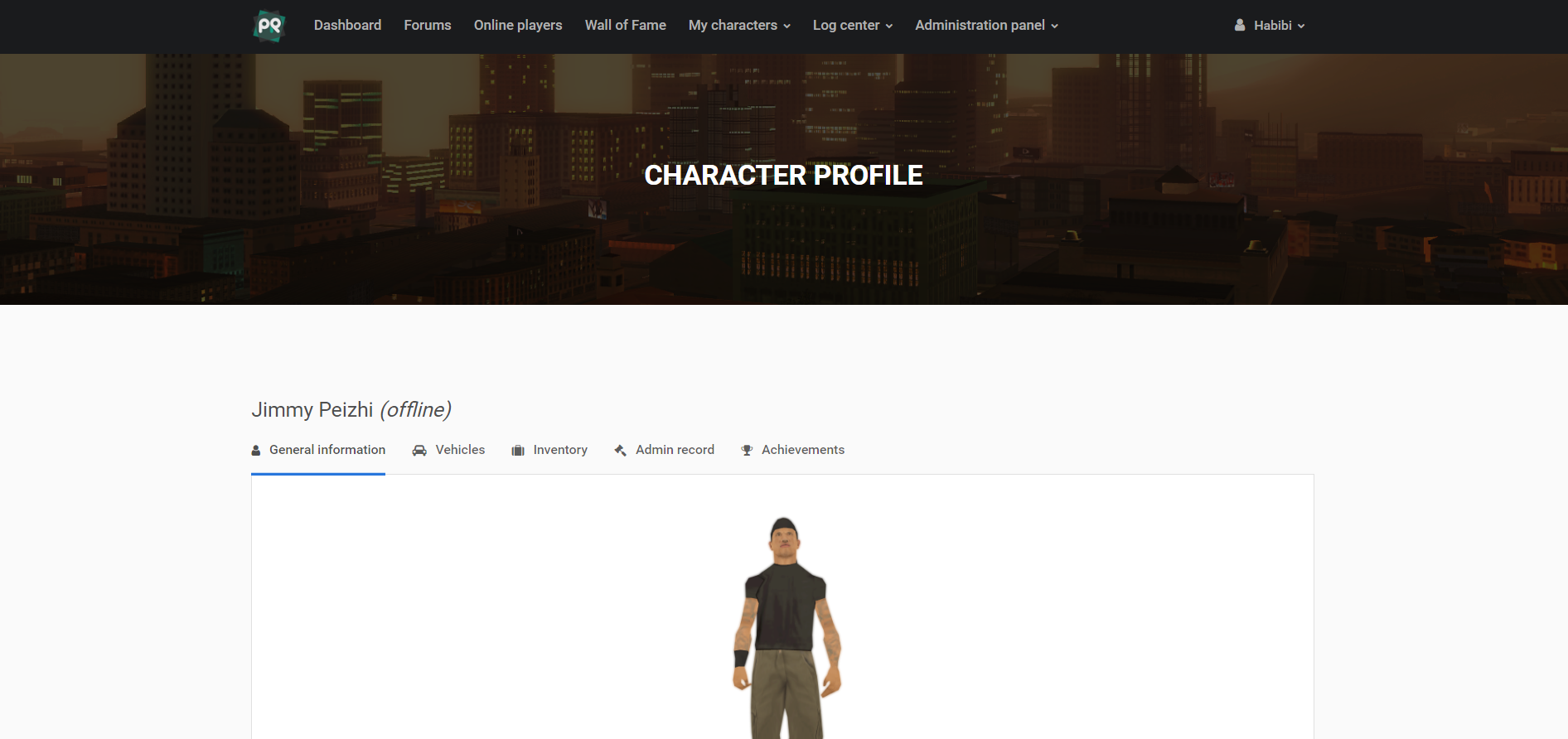The width and height of the screenshot is (1568, 739).
Task: Select the Admin record tab
Action: coord(664,450)
